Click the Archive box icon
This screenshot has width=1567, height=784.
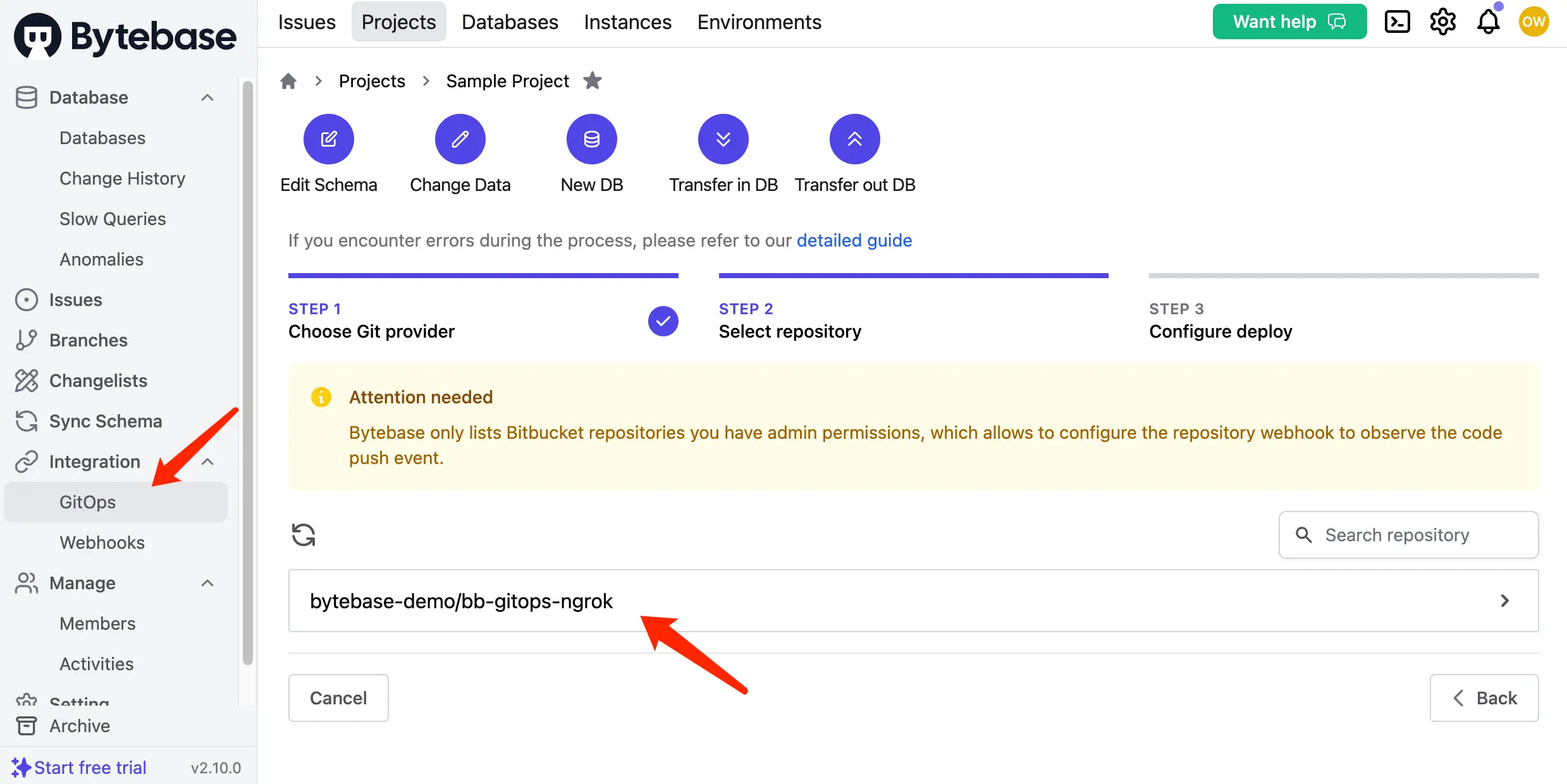27,726
